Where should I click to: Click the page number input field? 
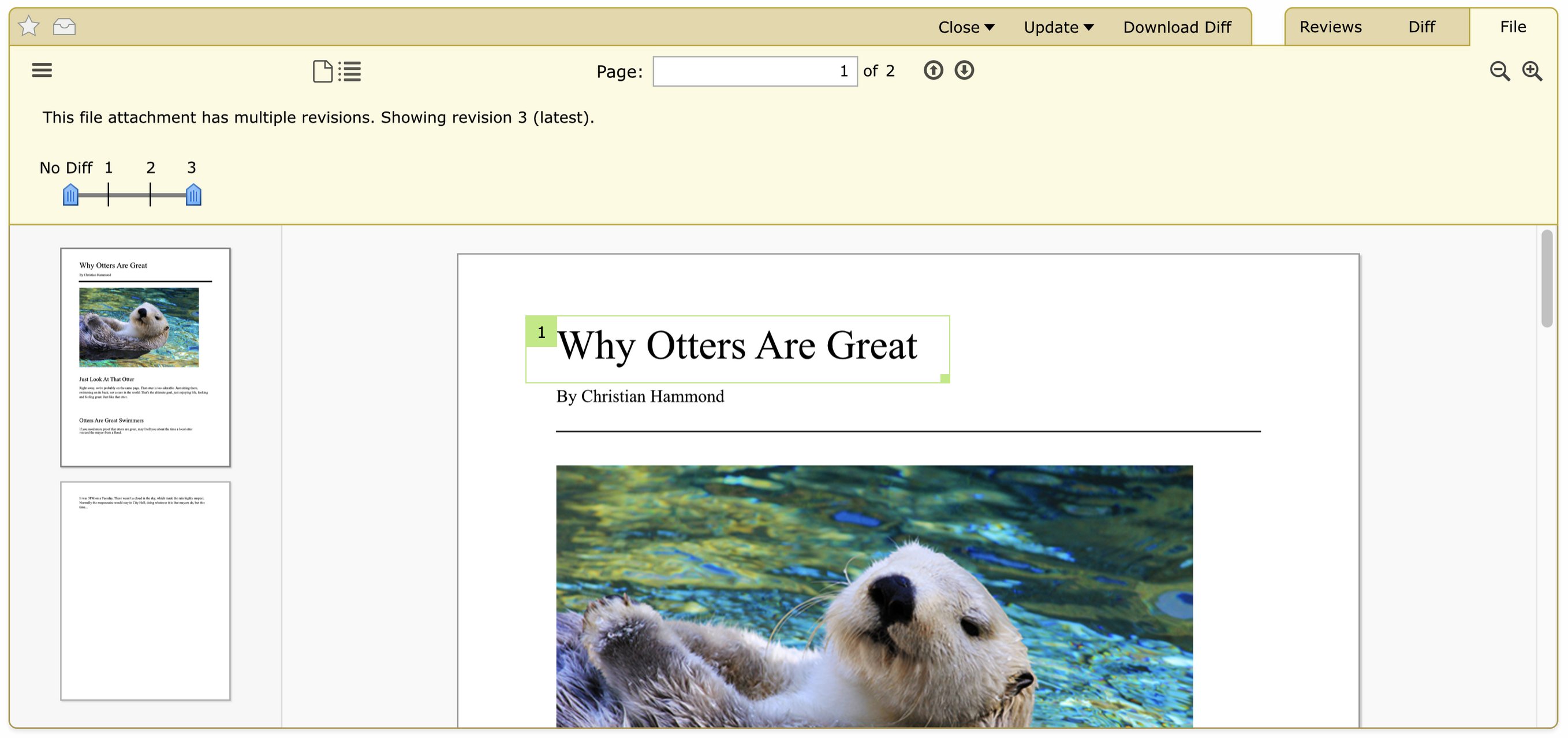coord(754,71)
